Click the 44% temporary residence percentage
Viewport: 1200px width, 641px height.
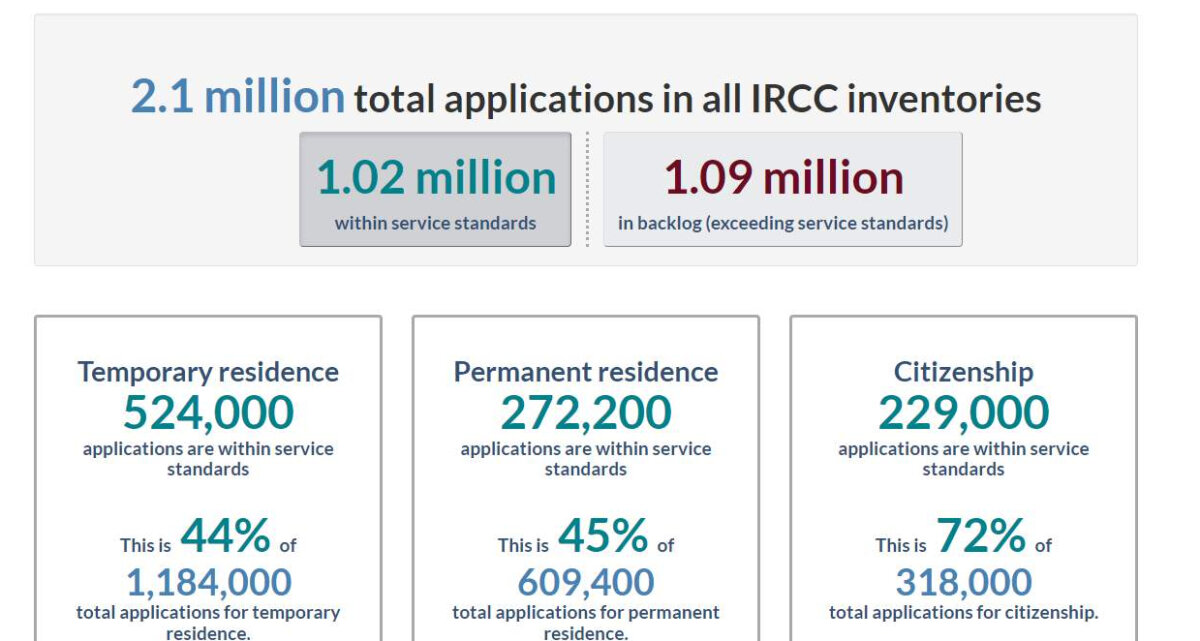[x=225, y=536]
